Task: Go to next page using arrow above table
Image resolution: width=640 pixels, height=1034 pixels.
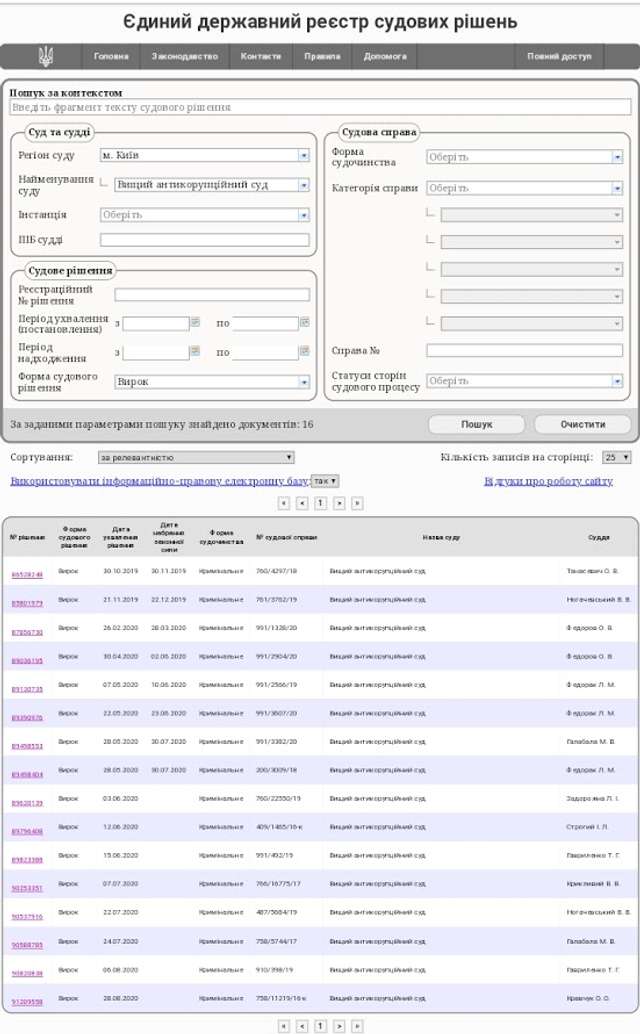Action: [340, 503]
